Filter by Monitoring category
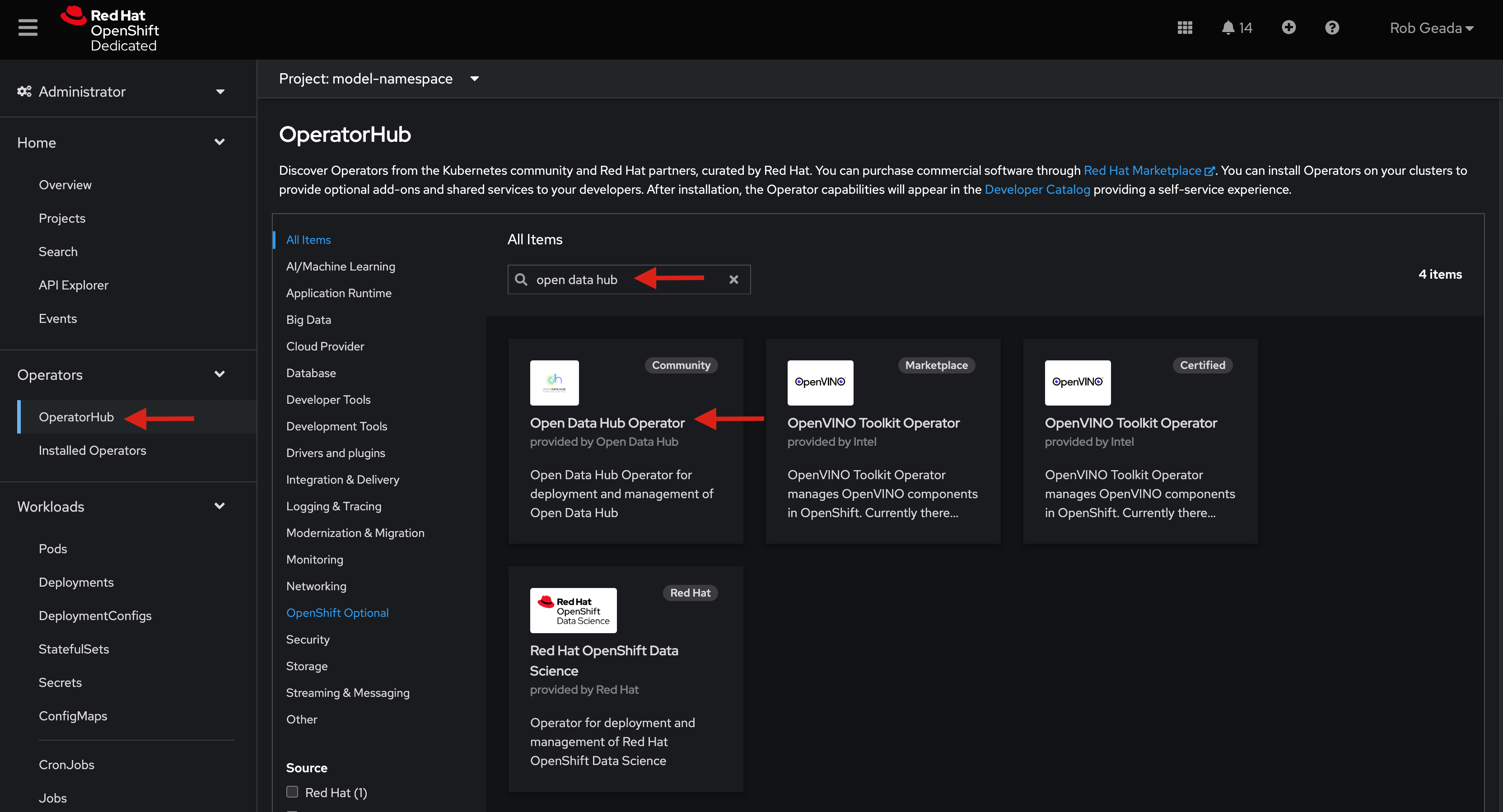Viewport: 1503px width, 812px height. [314, 560]
